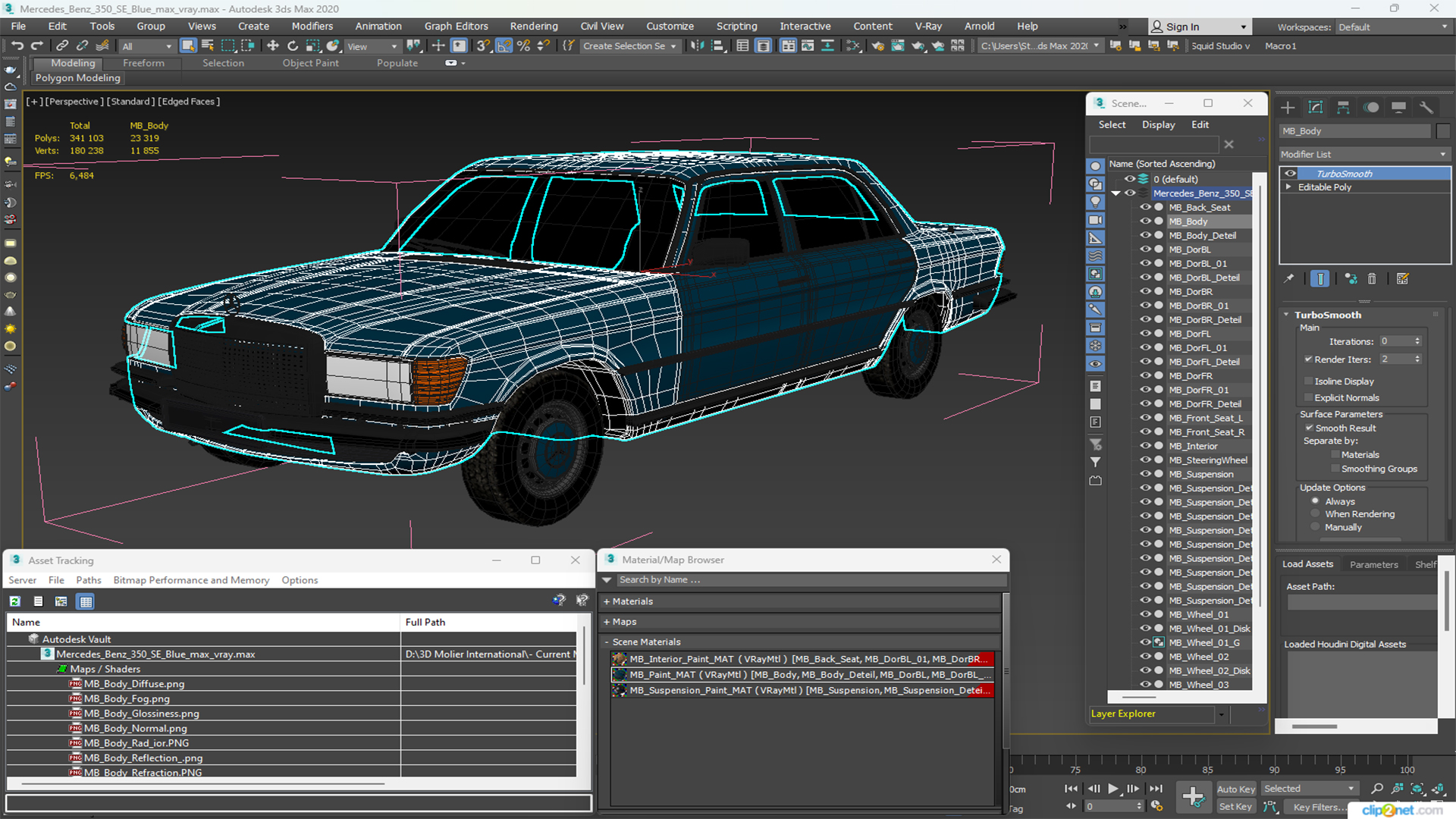Image resolution: width=1456 pixels, height=819 pixels.
Task: Remove modifier with the trash icon
Action: point(1372,279)
